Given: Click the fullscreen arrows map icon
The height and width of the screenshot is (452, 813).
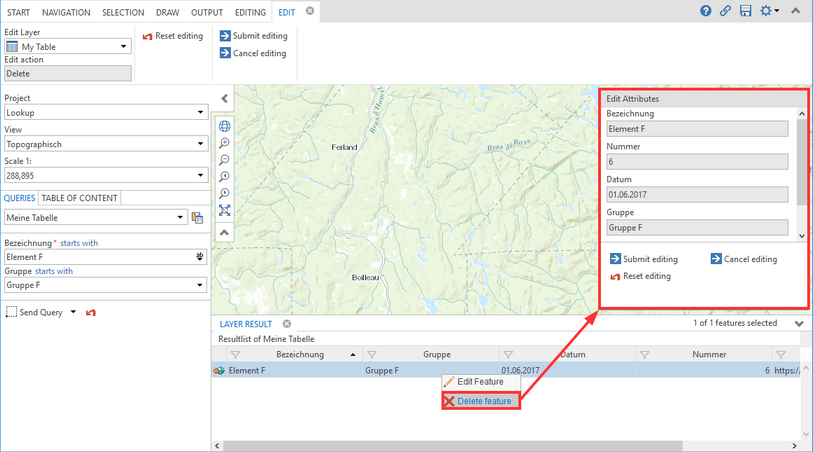Looking at the screenshot, I should pyautogui.click(x=225, y=210).
